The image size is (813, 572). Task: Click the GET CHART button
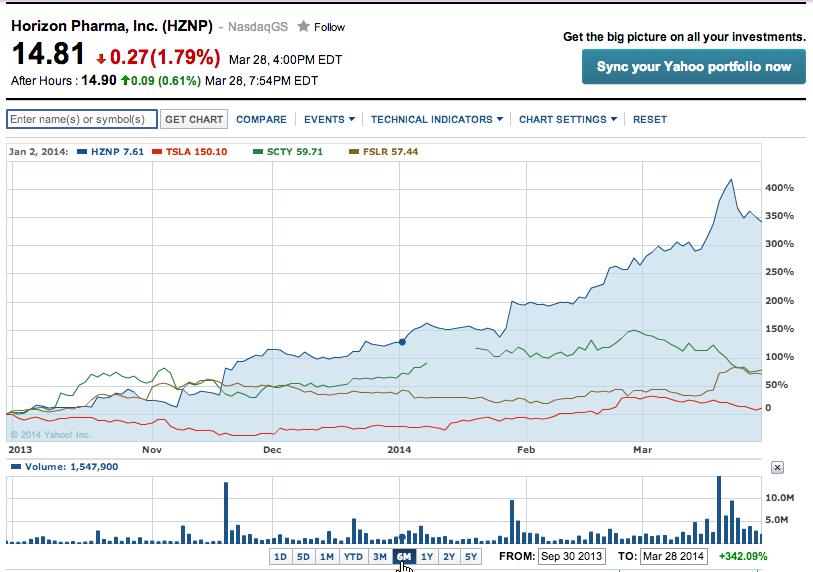(x=194, y=119)
